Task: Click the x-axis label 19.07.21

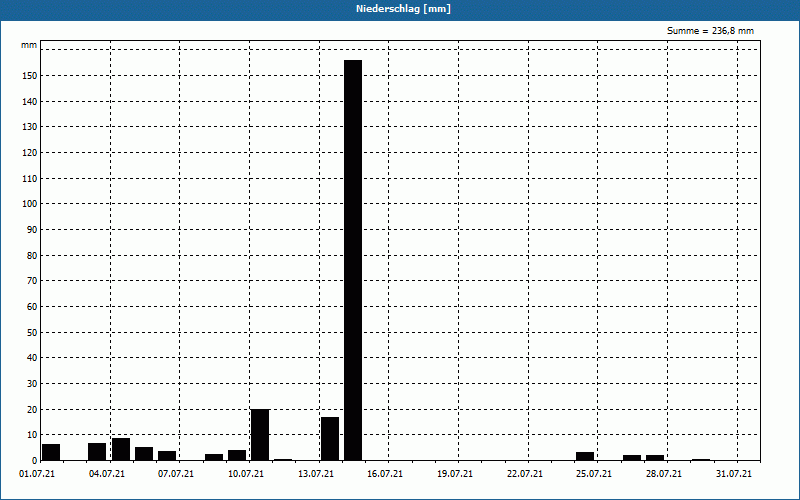Action: pos(455,474)
